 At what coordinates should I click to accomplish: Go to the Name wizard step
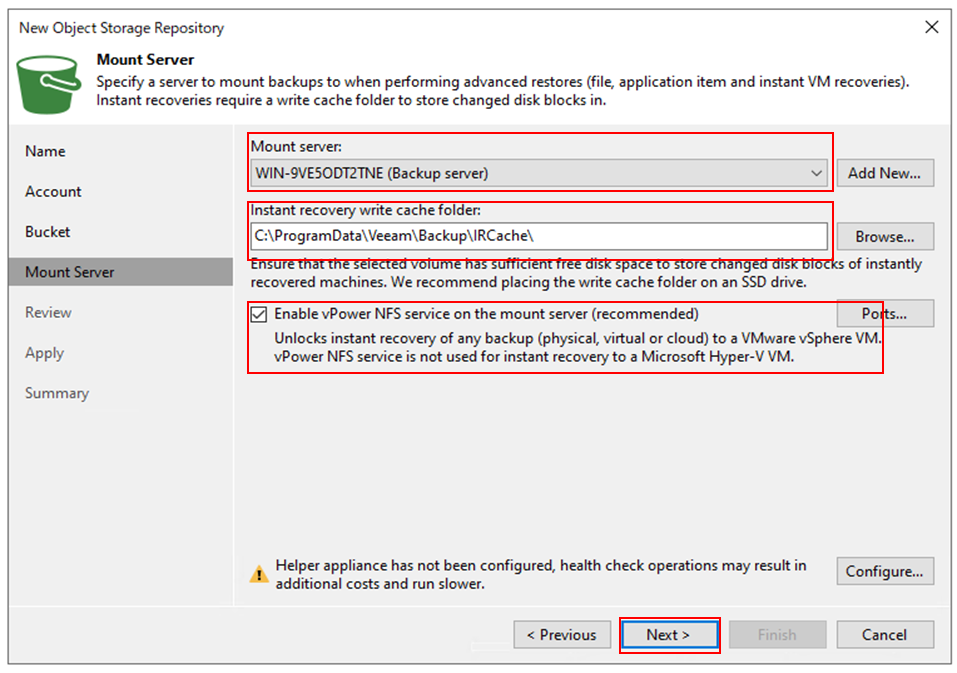click(45, 151)
